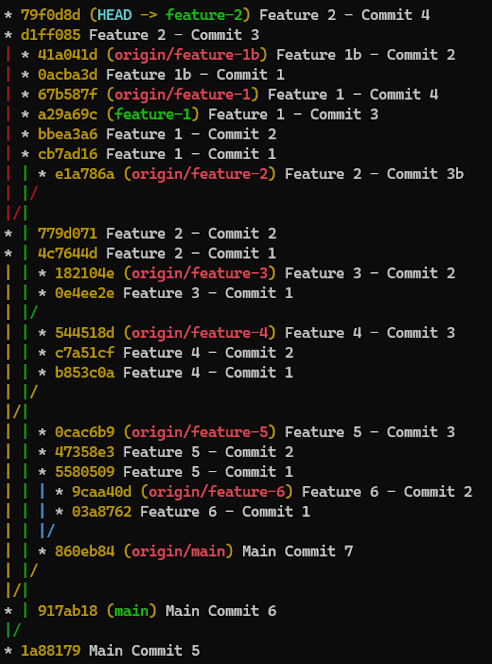Select text 'Feature 2 - Commit 1'
492x664 pixels.
[x=191, y=253]
